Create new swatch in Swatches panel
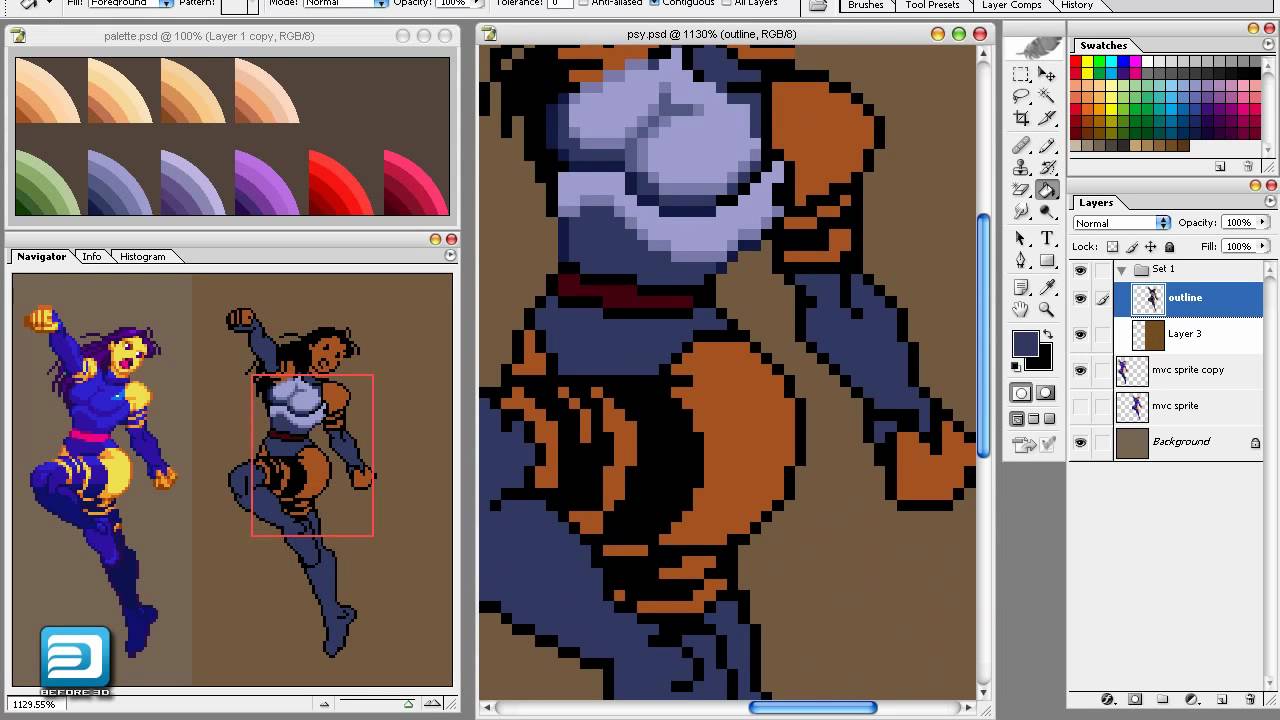The width and height of the screenshot is (1280, 720). tap(1220, 166)
